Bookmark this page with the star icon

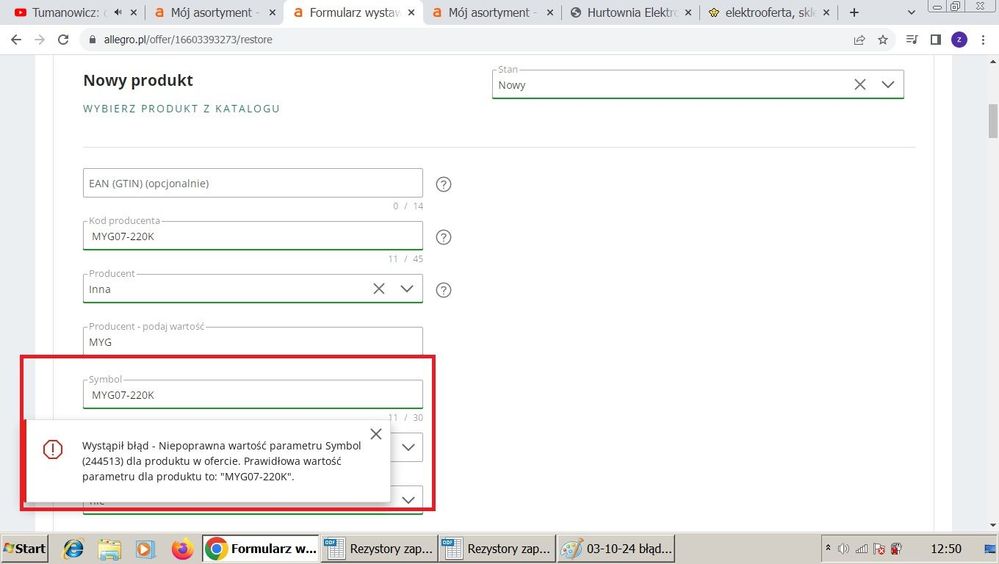883,40
